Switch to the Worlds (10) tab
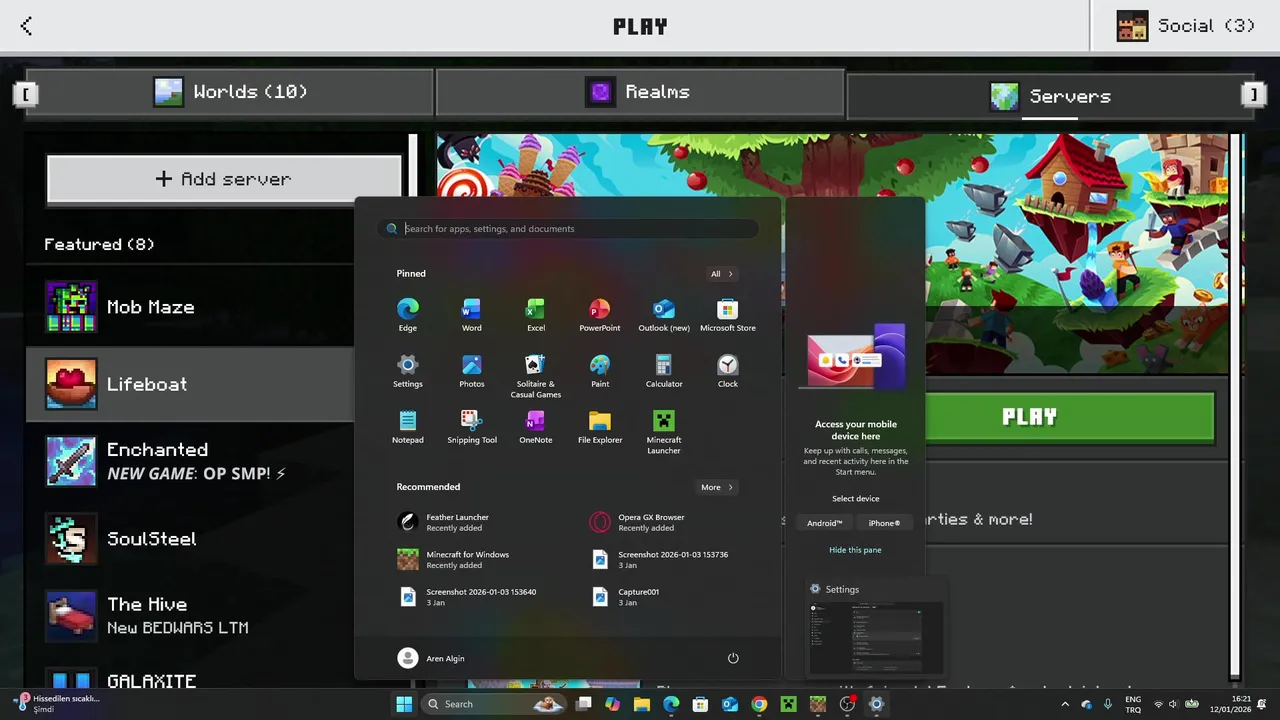Image resolution: width=1280 pixels, height=720 pixels. click(x=230, y=92)
